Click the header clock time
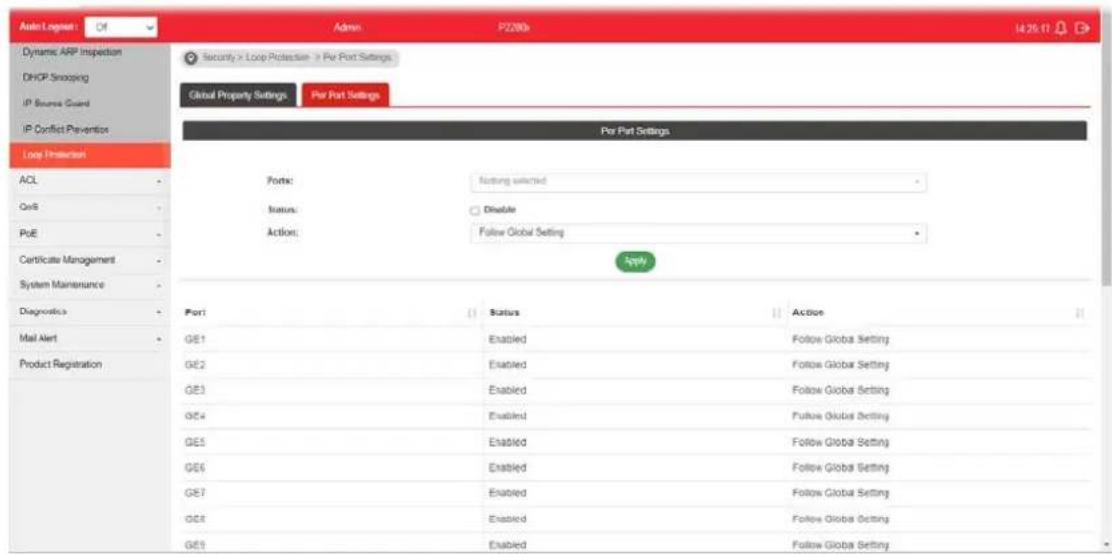Viewport: 1112px width, 554px height. point(1033,28)
